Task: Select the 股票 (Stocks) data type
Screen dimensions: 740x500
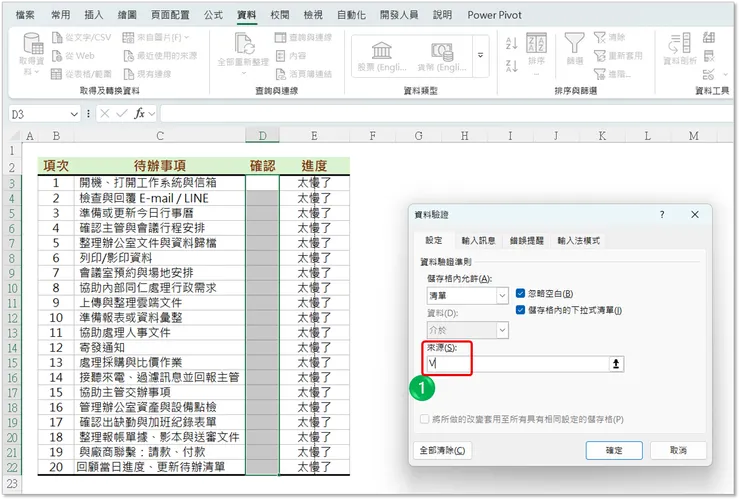Action: pyautogui.click(x=382, y=56)
